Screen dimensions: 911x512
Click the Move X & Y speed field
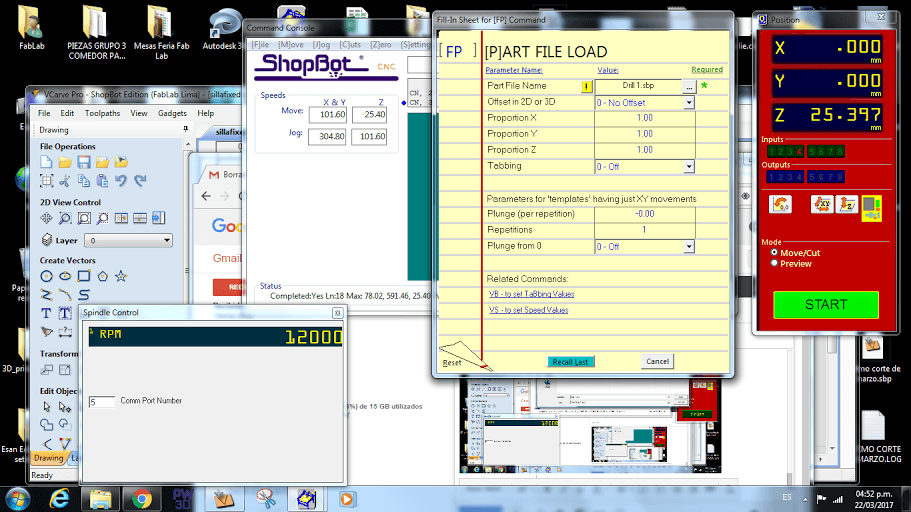click(x=328, y=114)
